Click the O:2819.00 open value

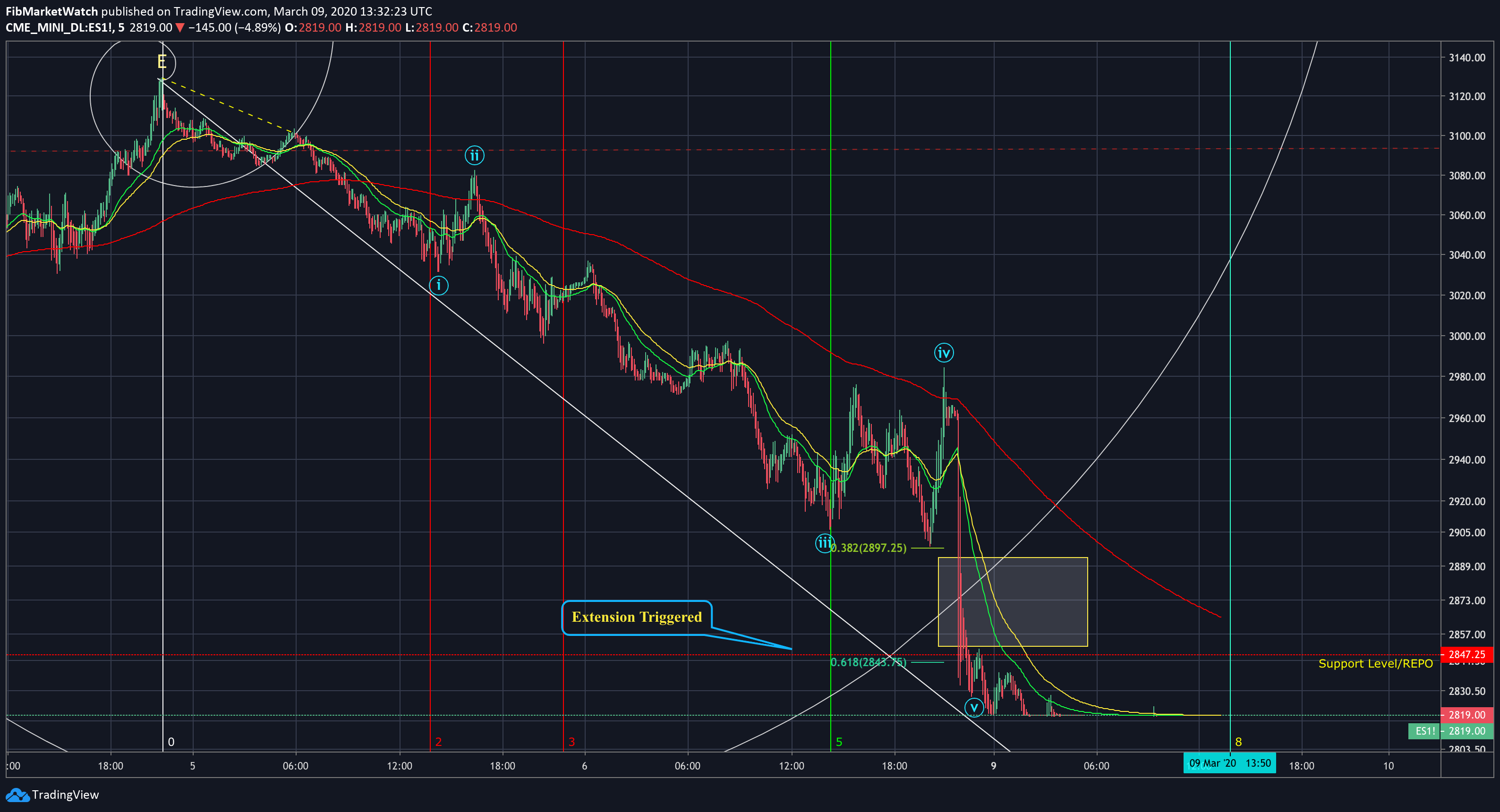coord(313,27)
